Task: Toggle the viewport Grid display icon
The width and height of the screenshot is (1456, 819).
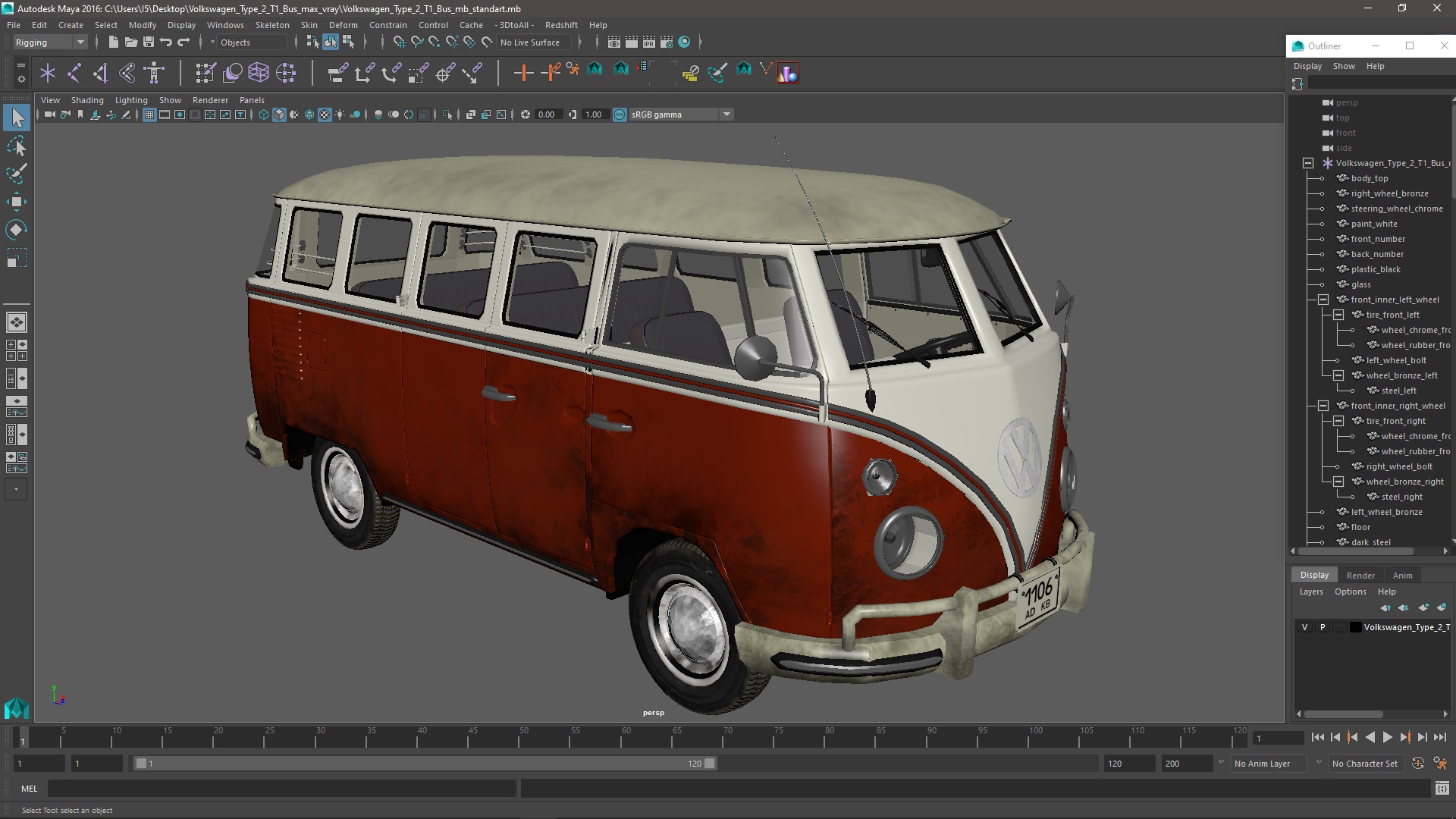Action: click(x=149, y=115)
